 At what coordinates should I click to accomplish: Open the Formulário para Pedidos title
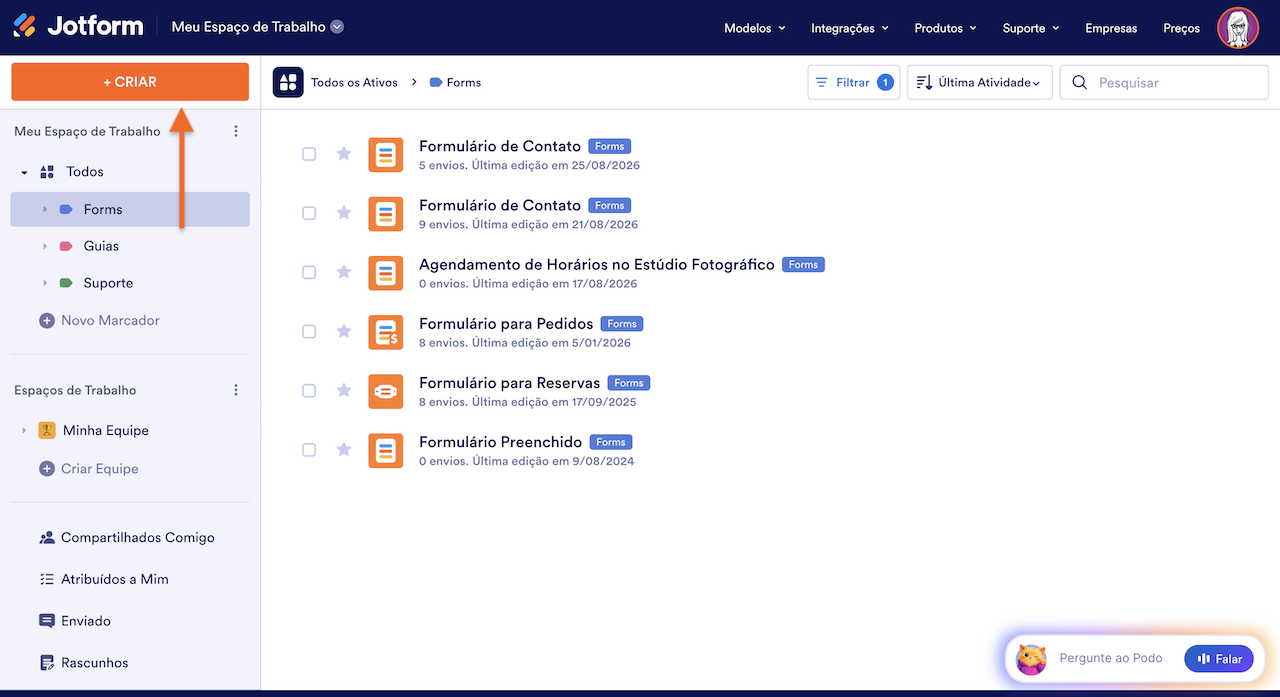coord(506,324)
